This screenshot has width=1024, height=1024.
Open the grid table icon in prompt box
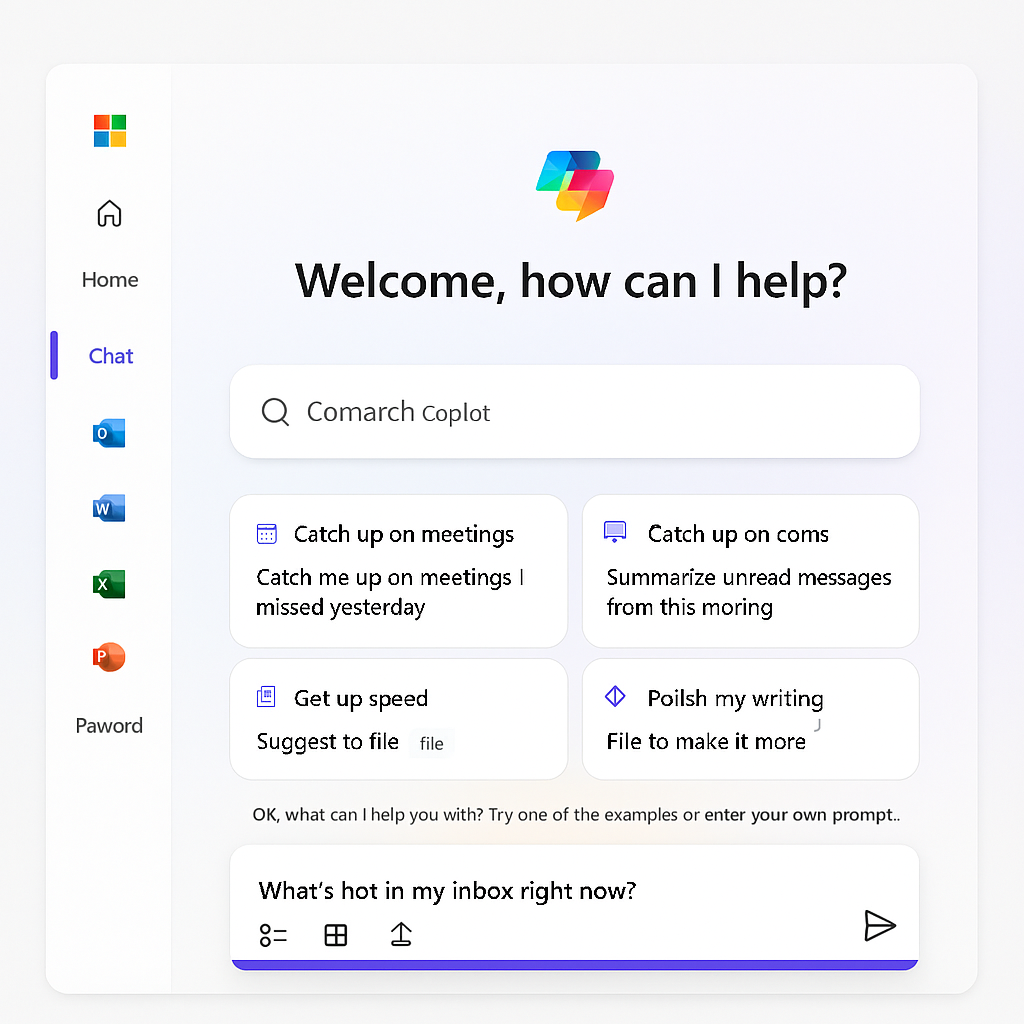[336, 935]
